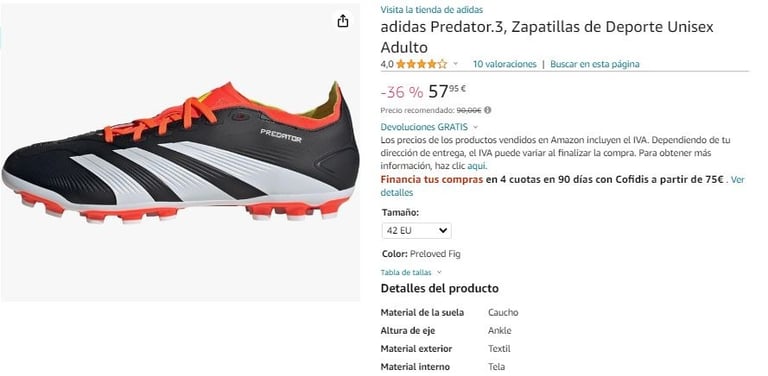Click the Preloved Fig color label
The height and width of the screenshot is (376, 768).
tap(435, 254)
